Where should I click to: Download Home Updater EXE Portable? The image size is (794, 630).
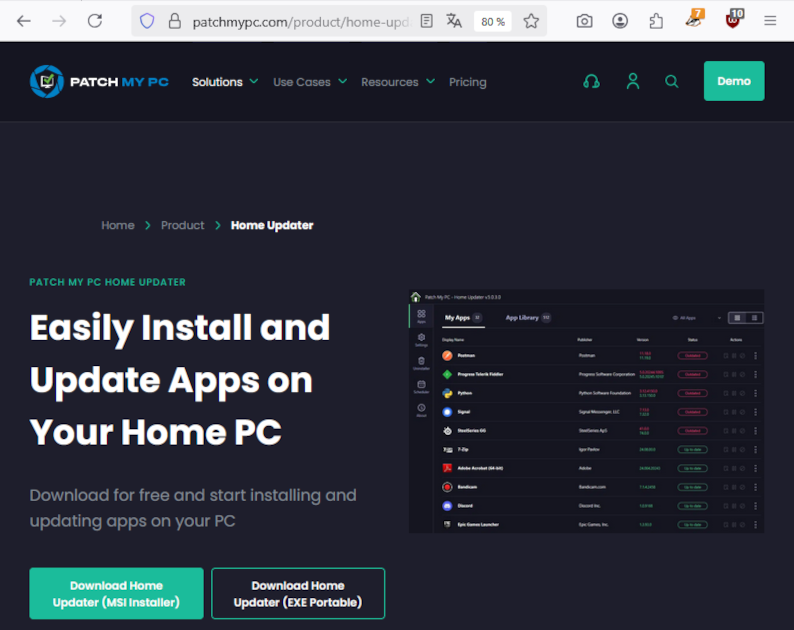pyautogui.click(x=298, y=594)
